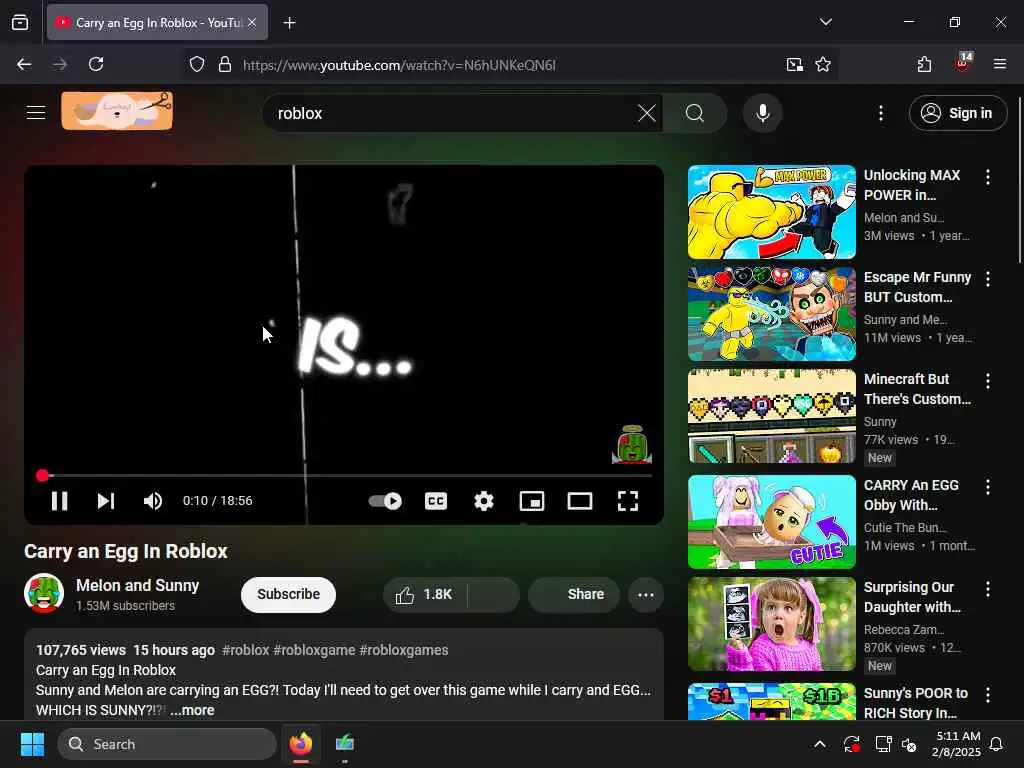The height and width of the screenshot is (768, 1024).
Task: Open Melon and Sunny channel name
Action: pyautogui.click(x=137, y=585)
